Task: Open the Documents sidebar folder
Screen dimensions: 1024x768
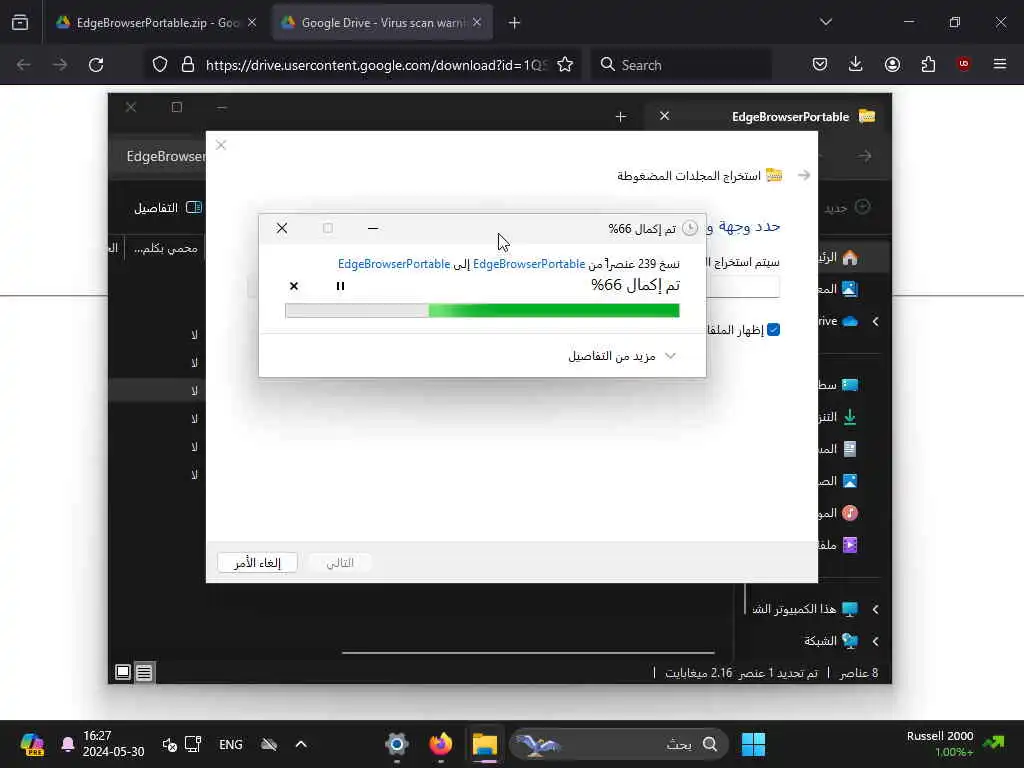Action: point(839,449)
